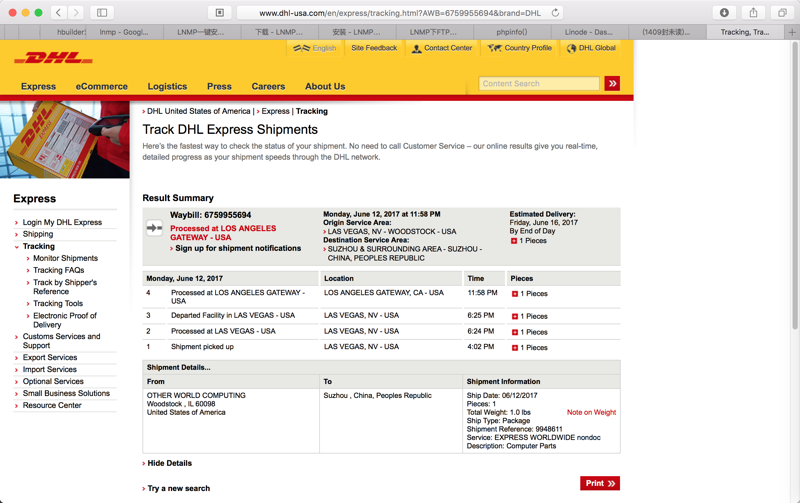Open the Express main menu
The width and height of the screenshot is (800, 503).
point(38,86)
